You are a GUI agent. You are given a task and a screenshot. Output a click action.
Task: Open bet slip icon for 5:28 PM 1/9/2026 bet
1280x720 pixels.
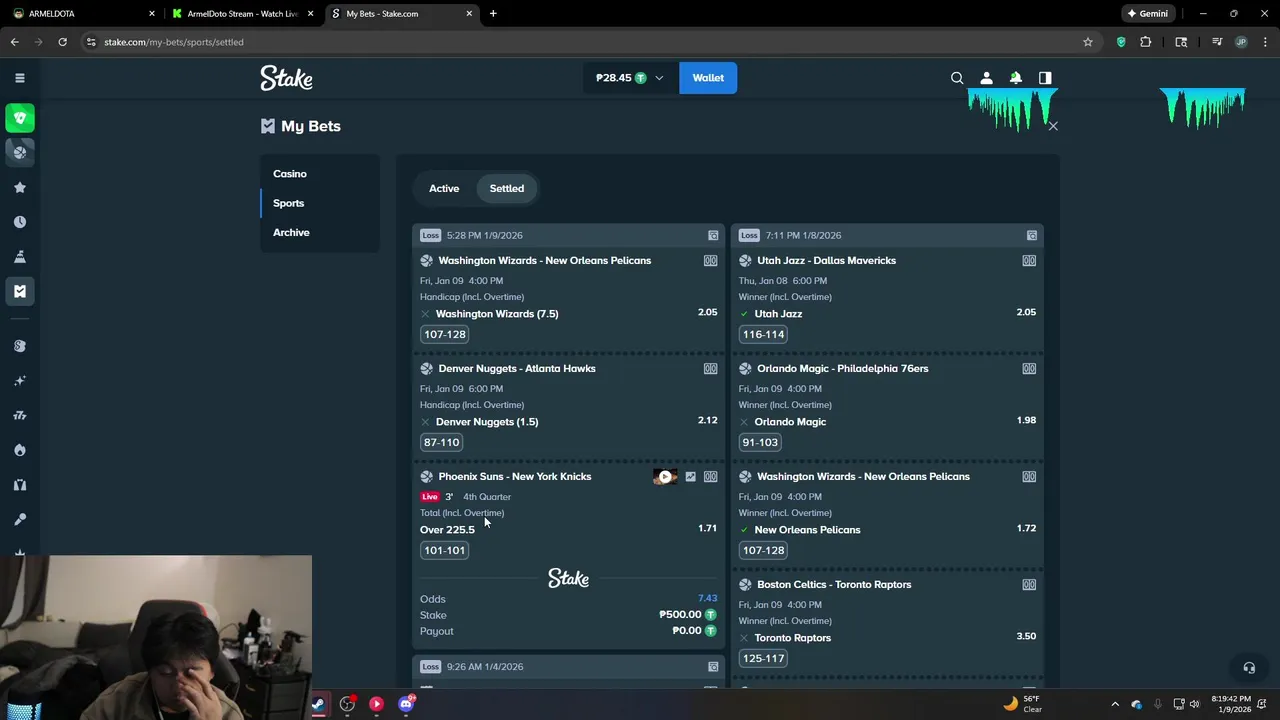pos(713,235)
